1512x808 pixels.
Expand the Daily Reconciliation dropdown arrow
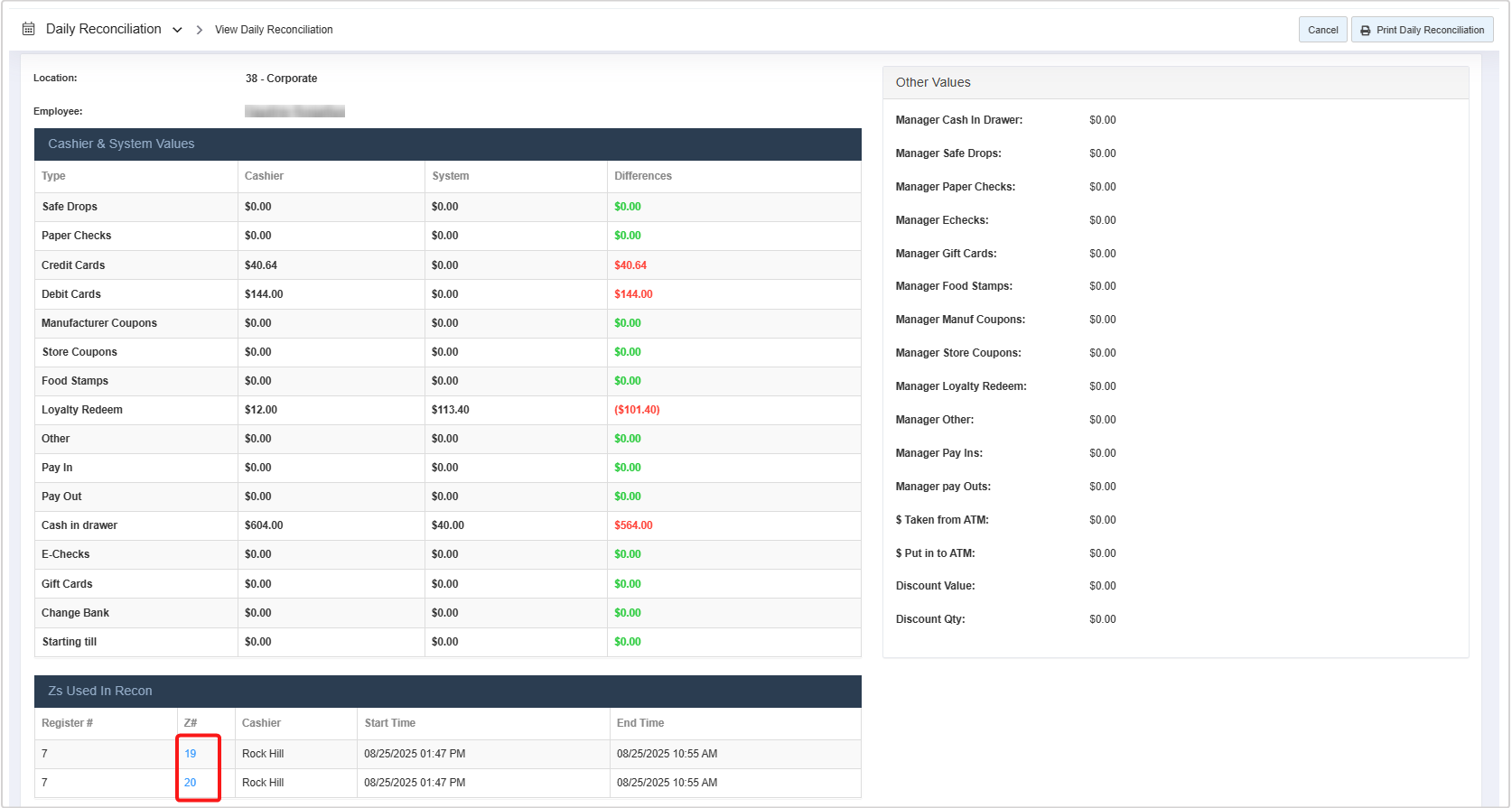pos(177,30)
